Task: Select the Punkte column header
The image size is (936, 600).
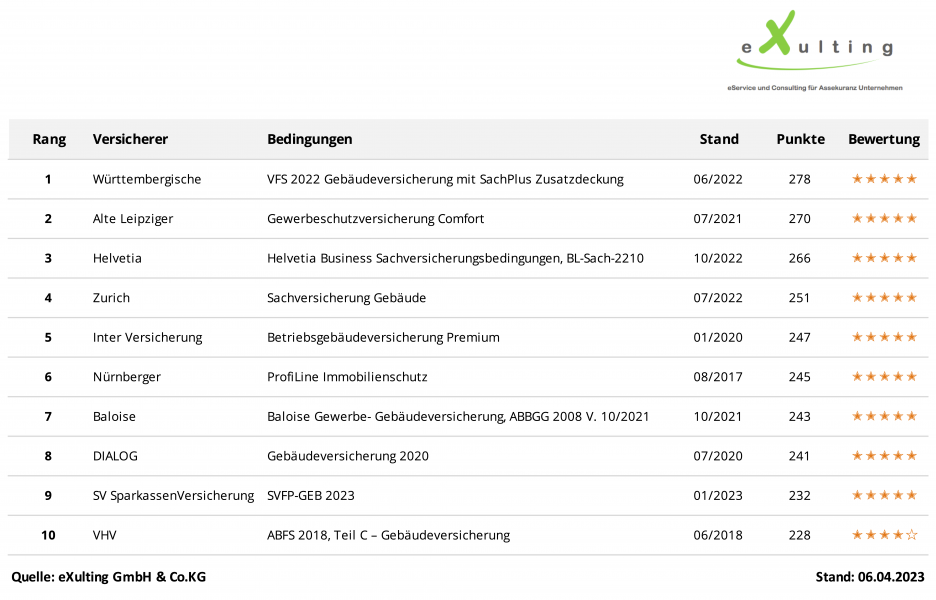Action: tap(800, 139)
